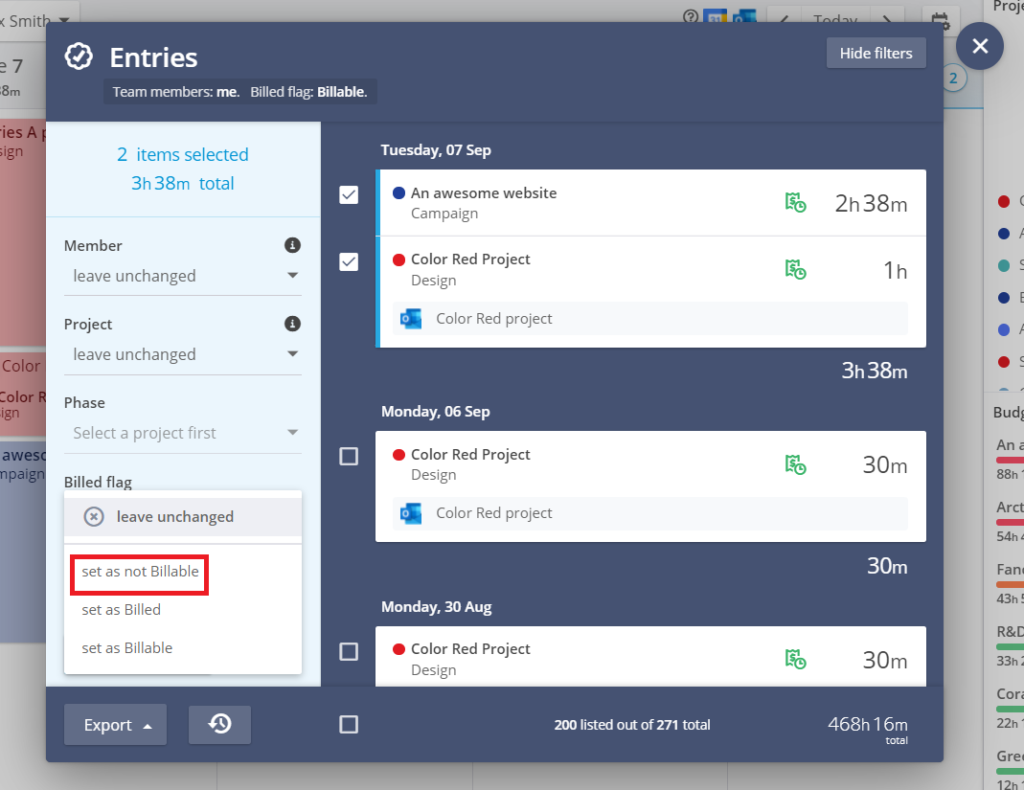Click the filter summary Billed flag: Billable

click(309, 92)
